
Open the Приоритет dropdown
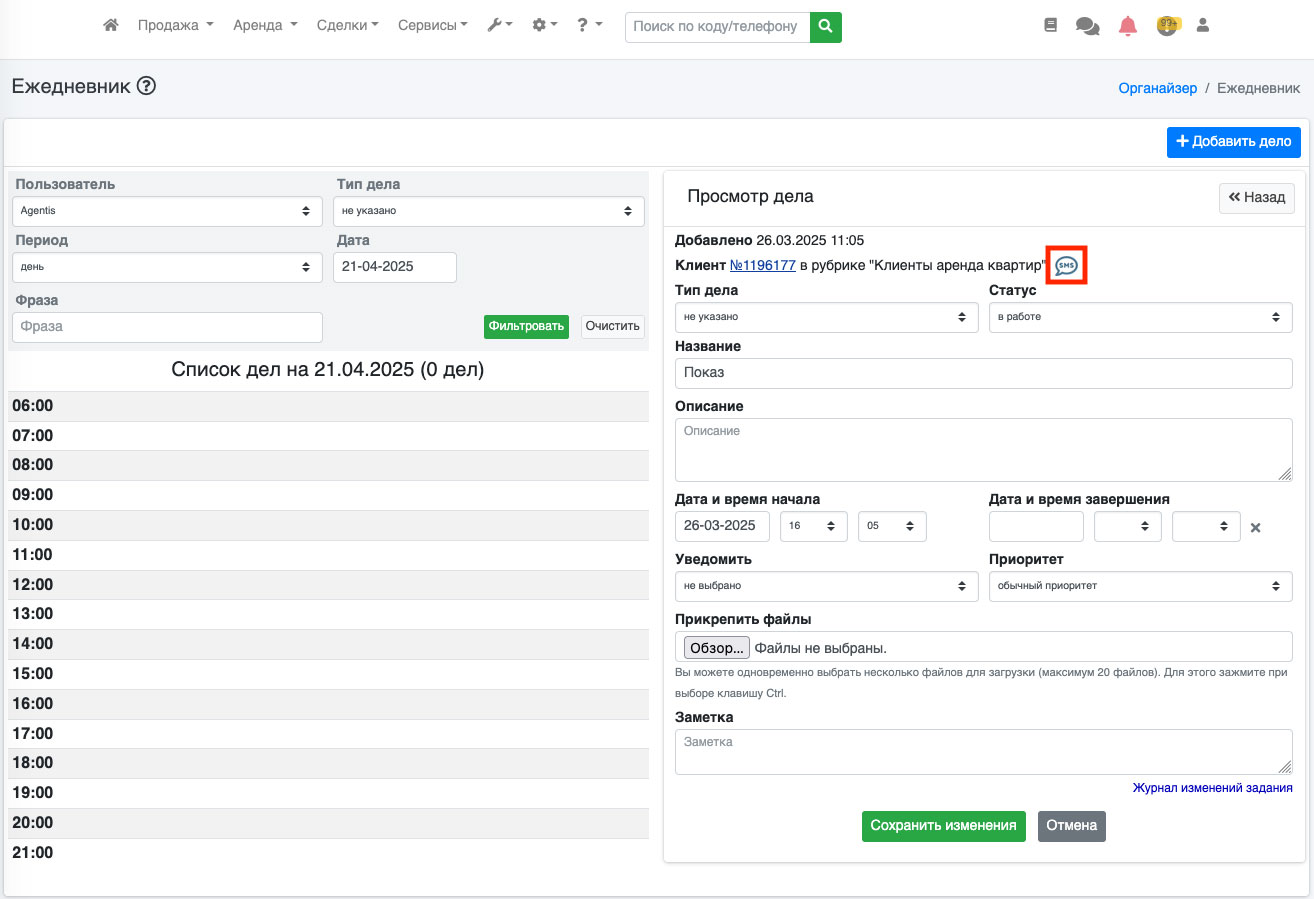point(1140,586)
